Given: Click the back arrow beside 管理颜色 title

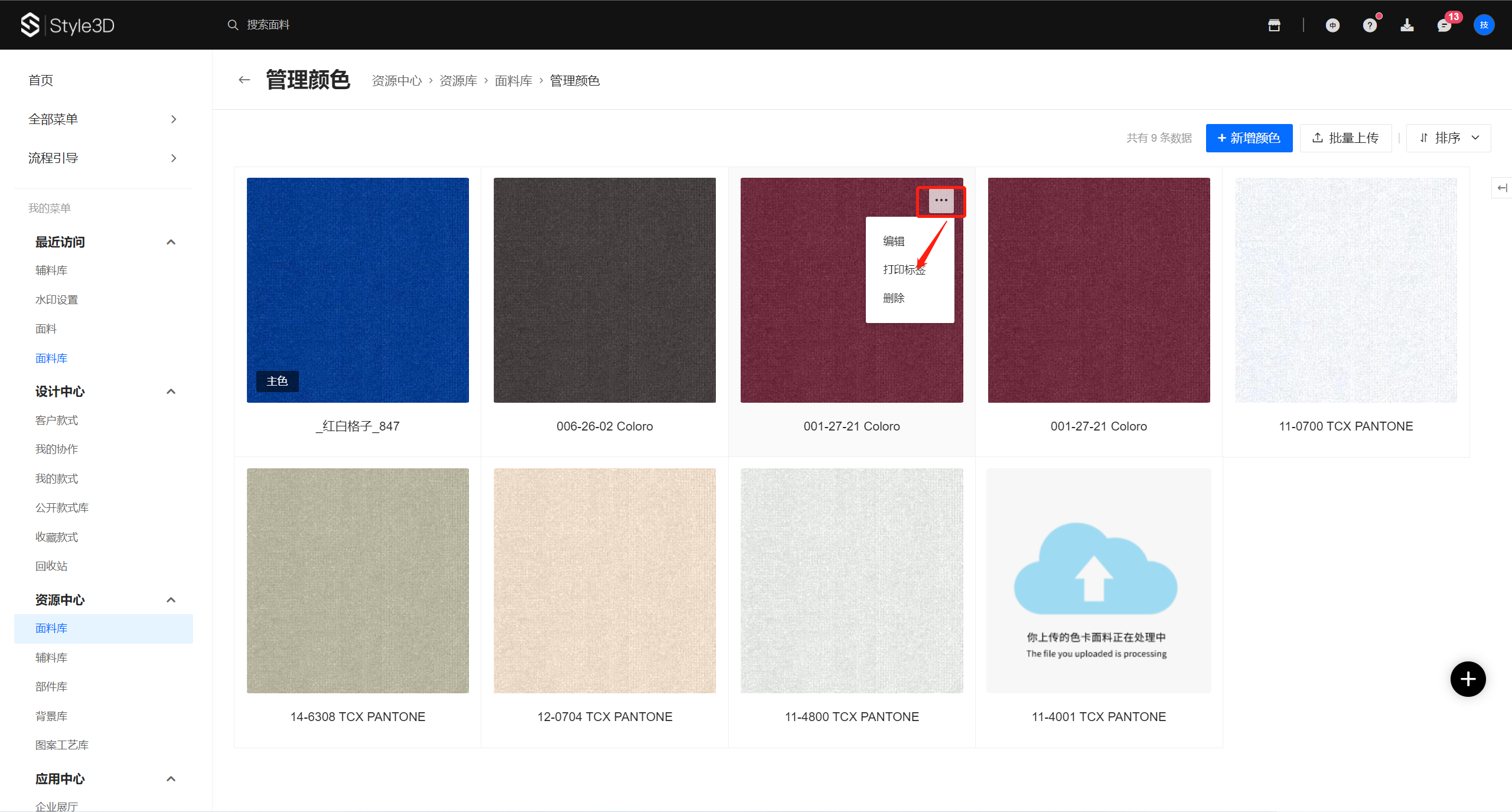Looking at the screenshot, I should pos(244,80).
